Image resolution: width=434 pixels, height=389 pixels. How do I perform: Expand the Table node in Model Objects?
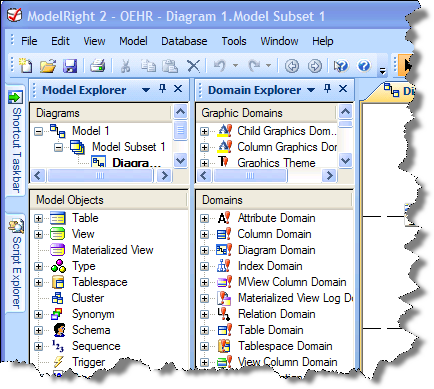click(x=39, y=219)
